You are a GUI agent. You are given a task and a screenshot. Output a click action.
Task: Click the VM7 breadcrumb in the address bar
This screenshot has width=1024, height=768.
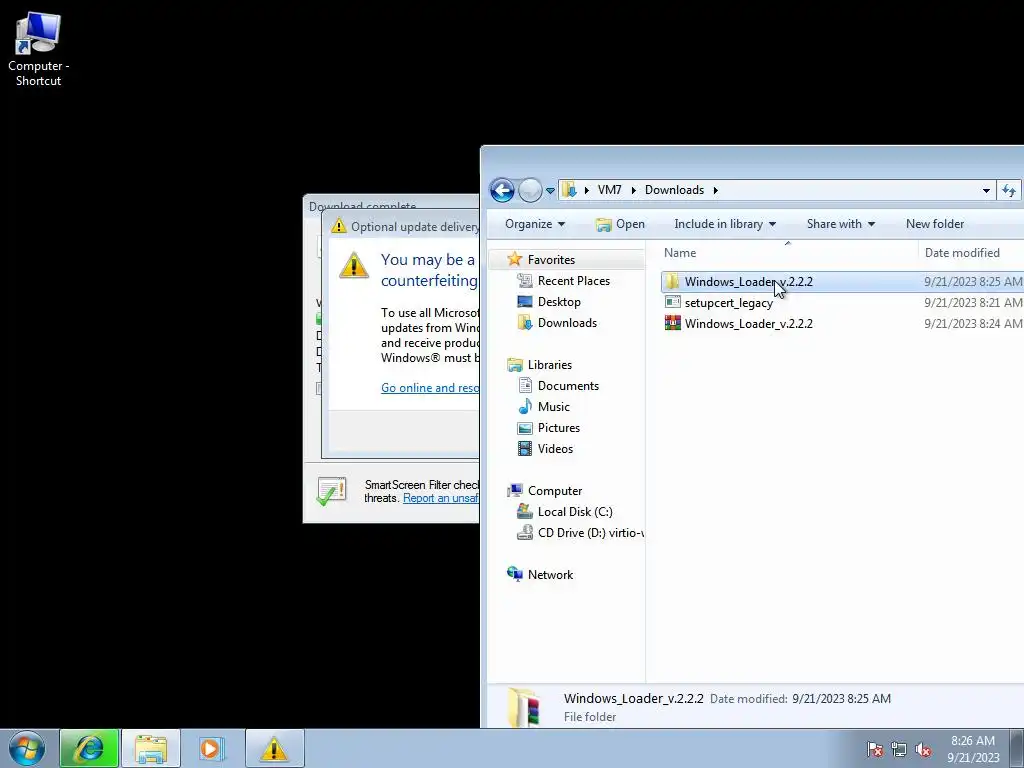[609, 190]
